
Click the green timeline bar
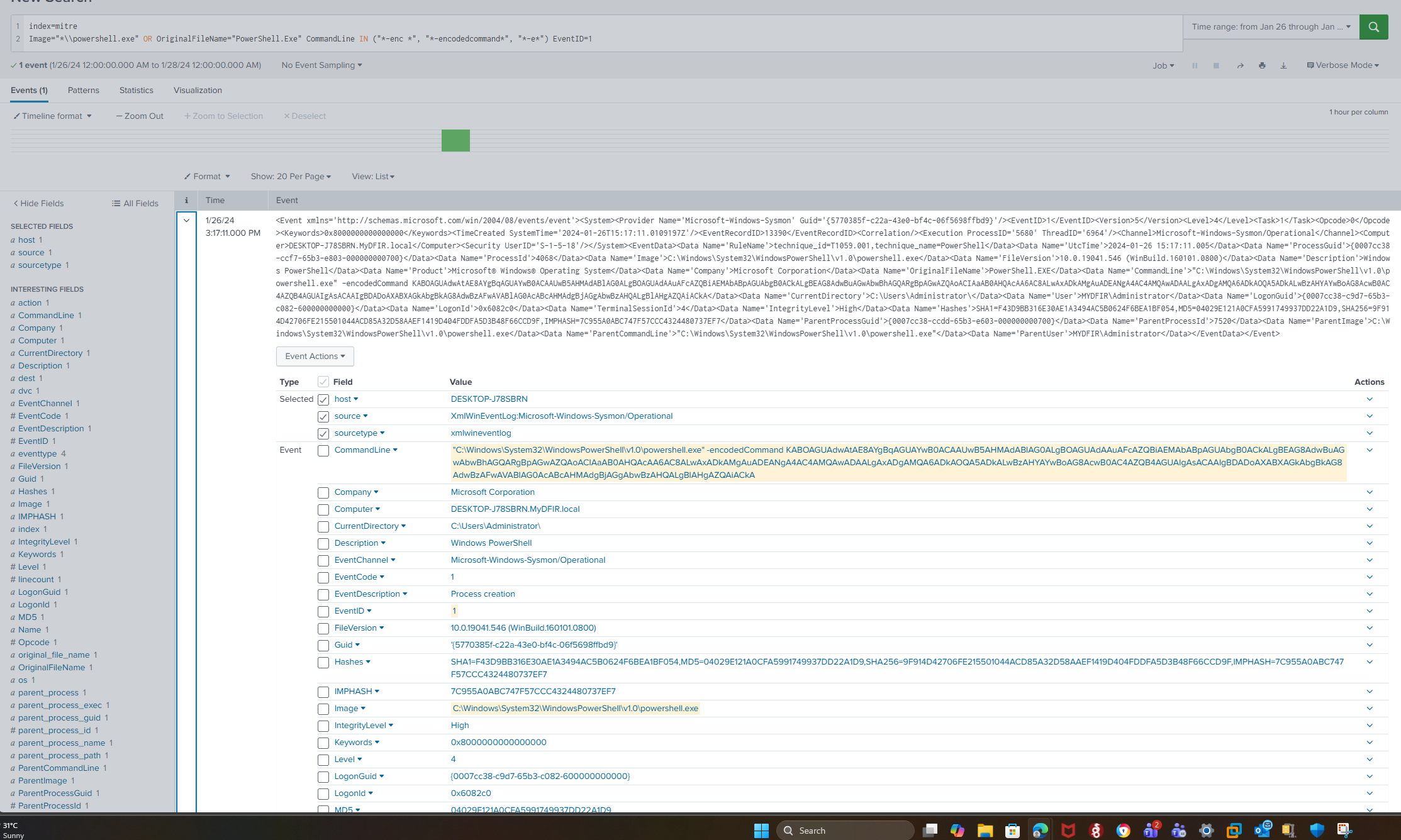[455, 140]
